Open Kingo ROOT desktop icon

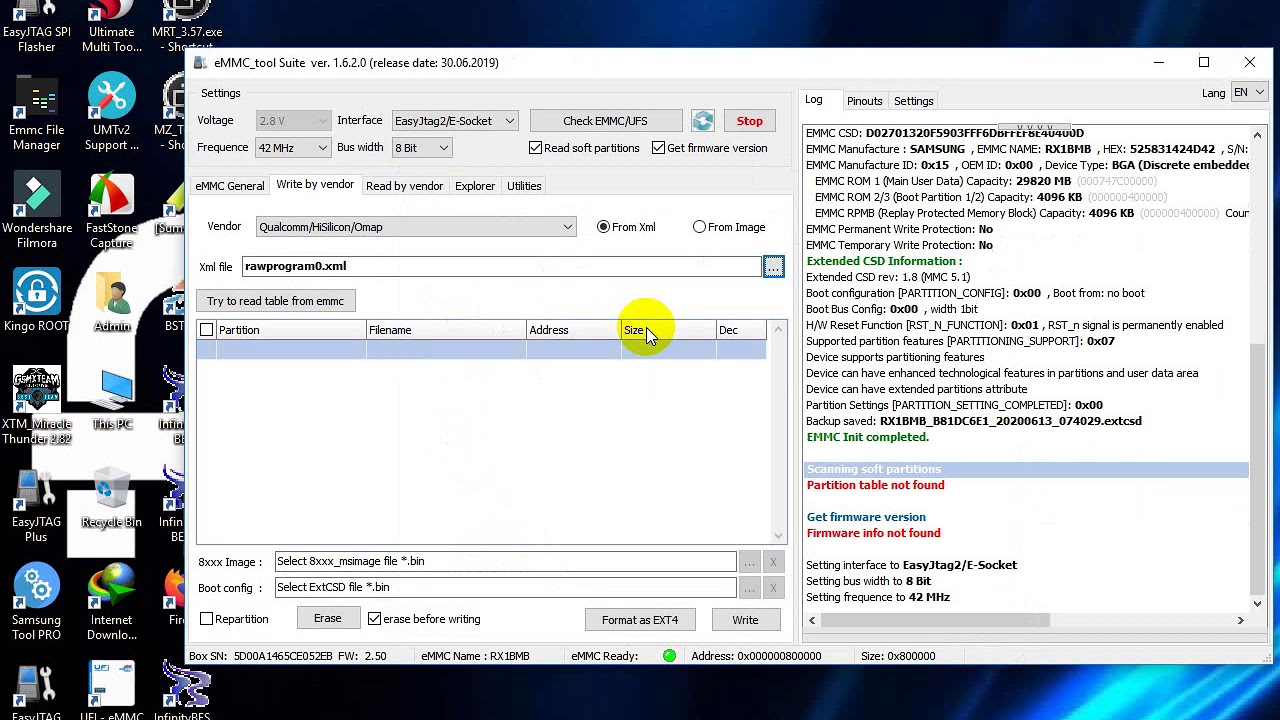coord(36,300)
